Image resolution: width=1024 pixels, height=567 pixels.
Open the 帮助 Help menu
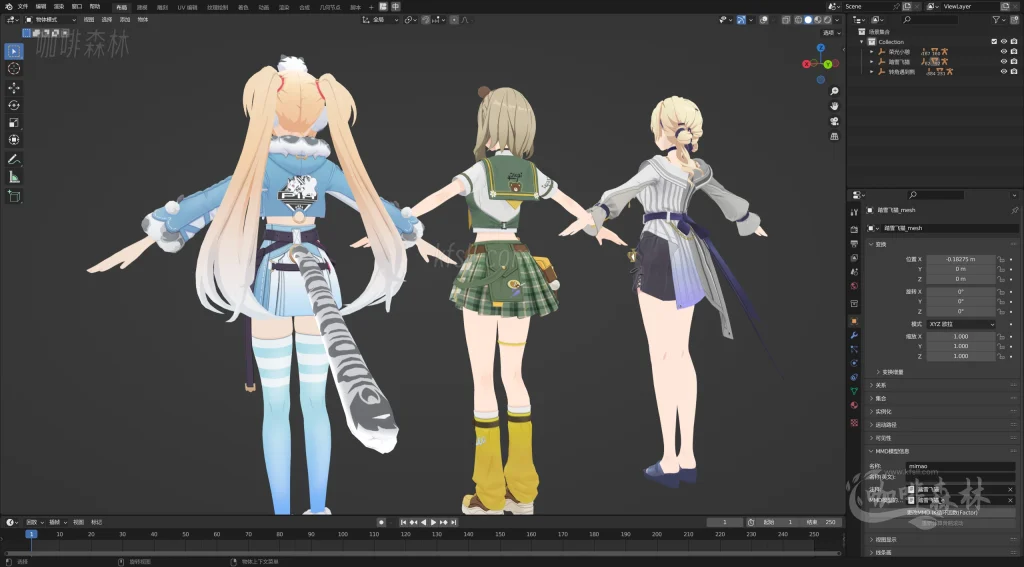95,7
